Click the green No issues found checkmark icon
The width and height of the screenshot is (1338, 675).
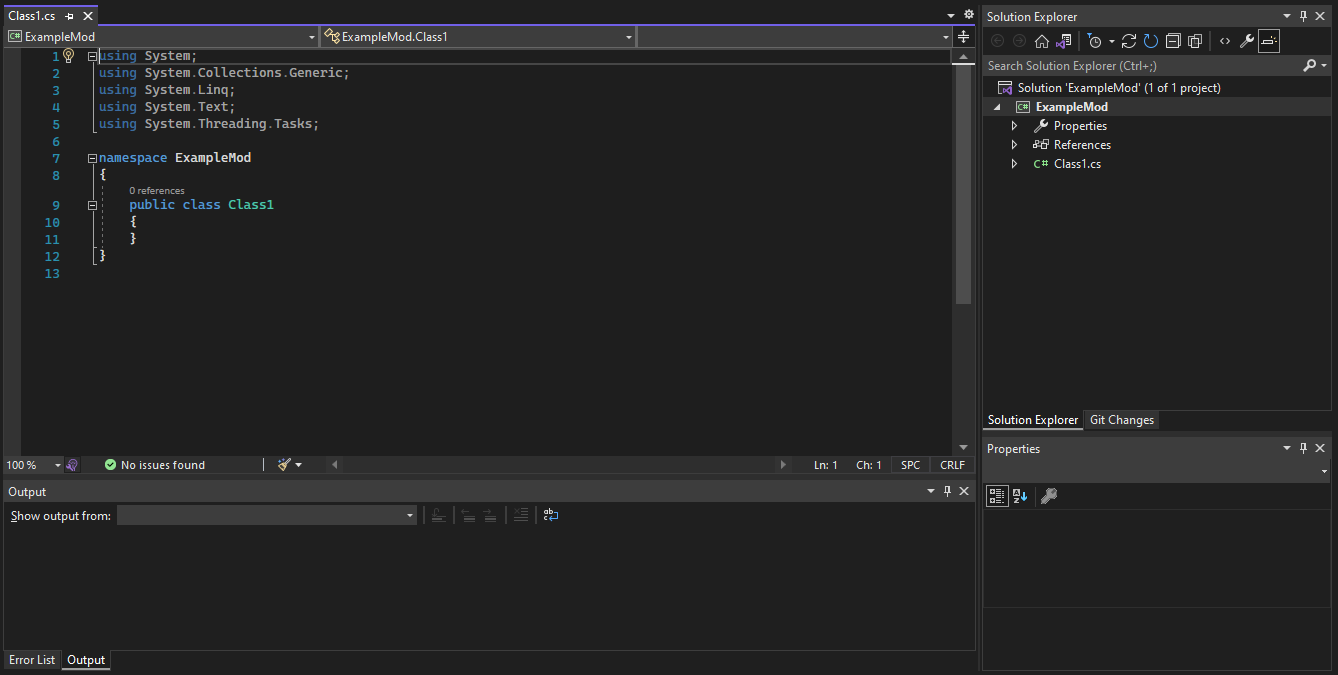pos(110,465)
